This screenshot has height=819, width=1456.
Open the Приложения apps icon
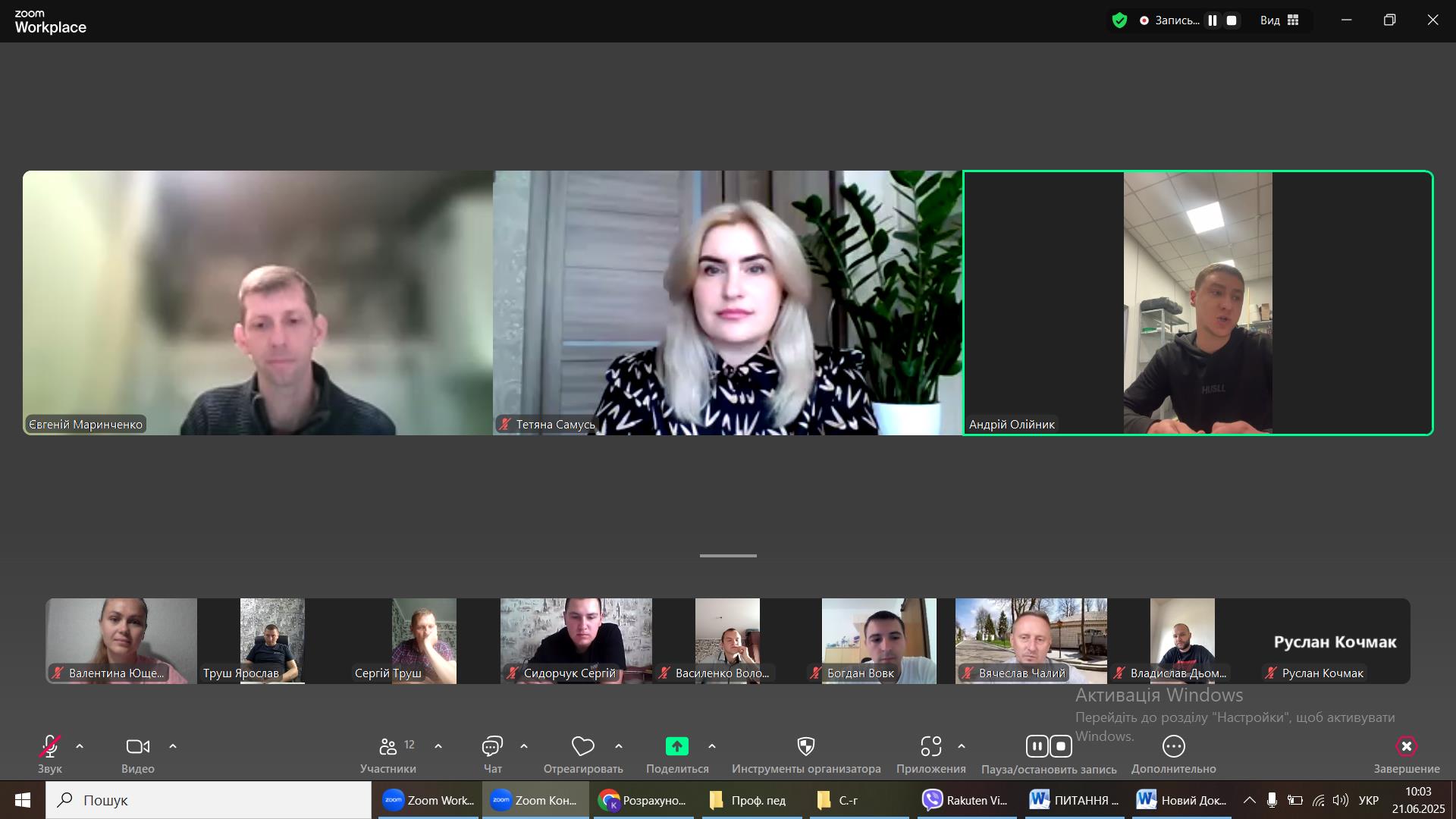pos(930,747)
